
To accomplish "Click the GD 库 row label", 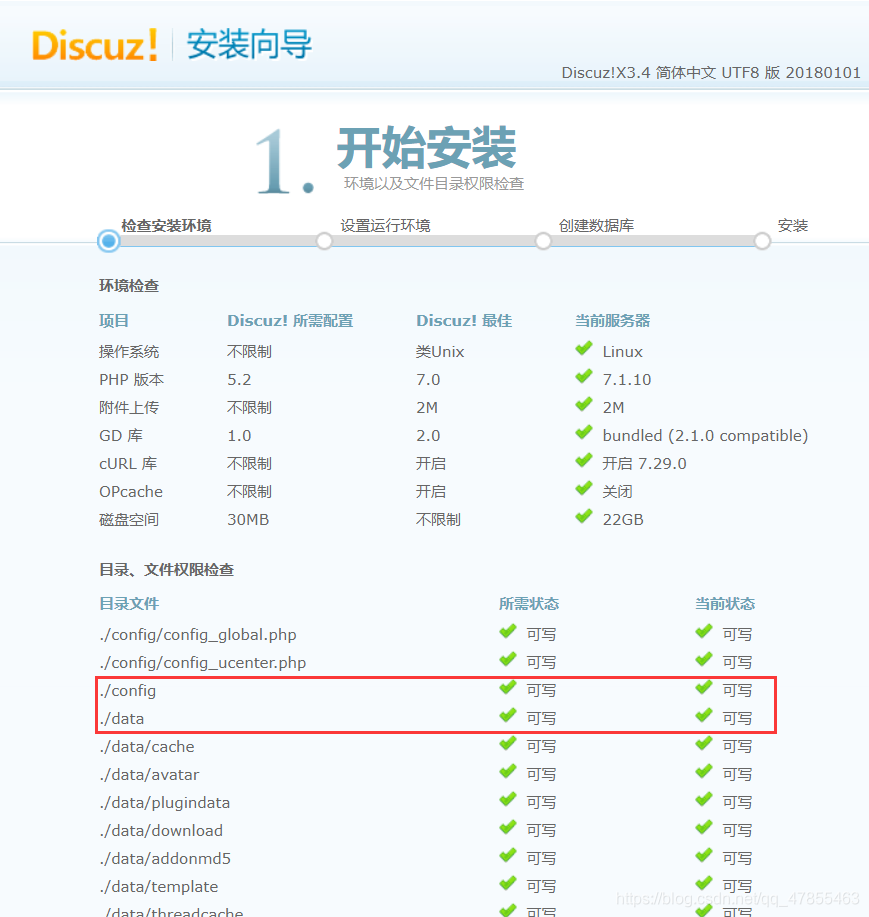I will click(x=121, y=436).
